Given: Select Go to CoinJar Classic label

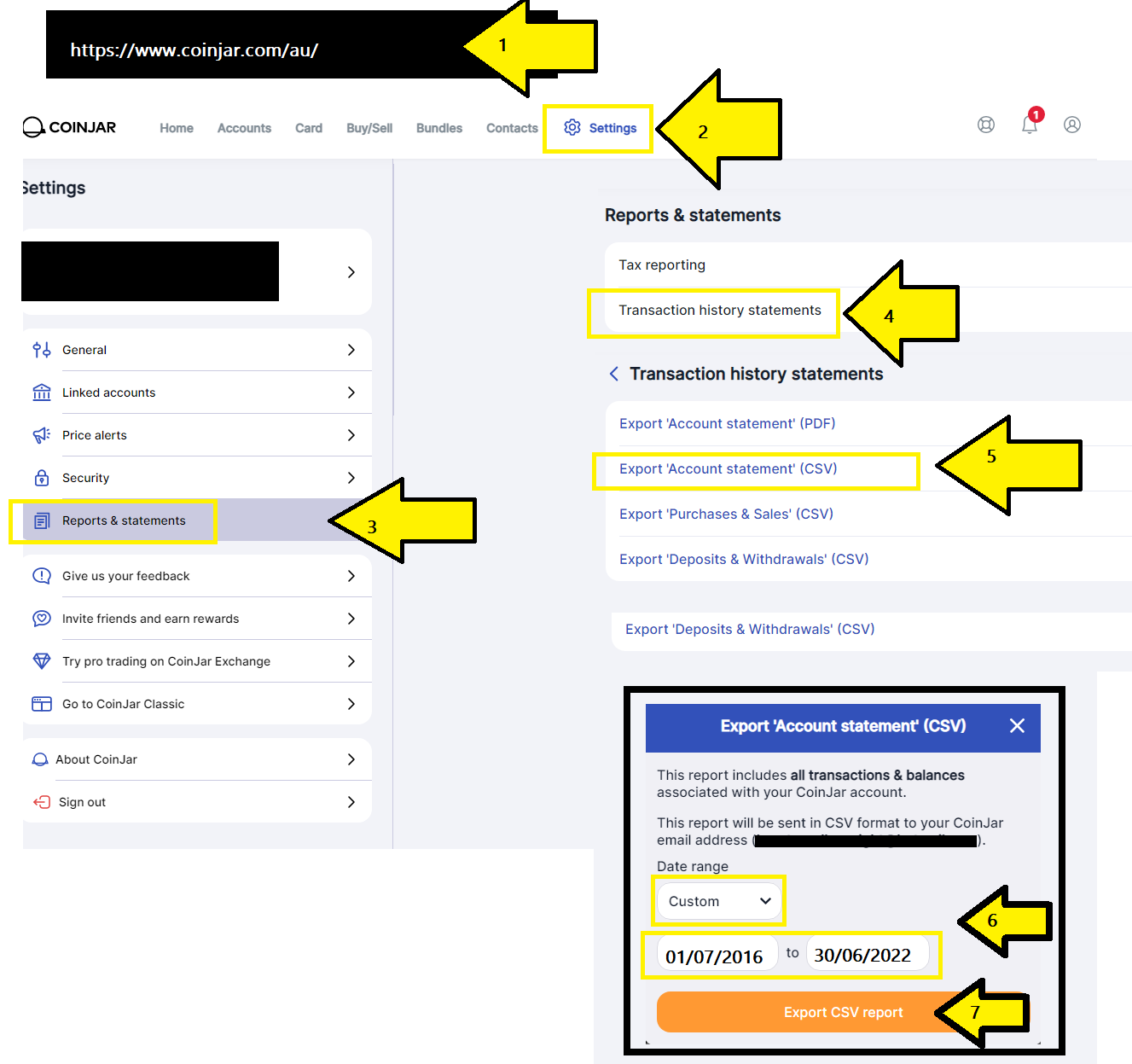Looking at the screenshot, I should point(124,704).
